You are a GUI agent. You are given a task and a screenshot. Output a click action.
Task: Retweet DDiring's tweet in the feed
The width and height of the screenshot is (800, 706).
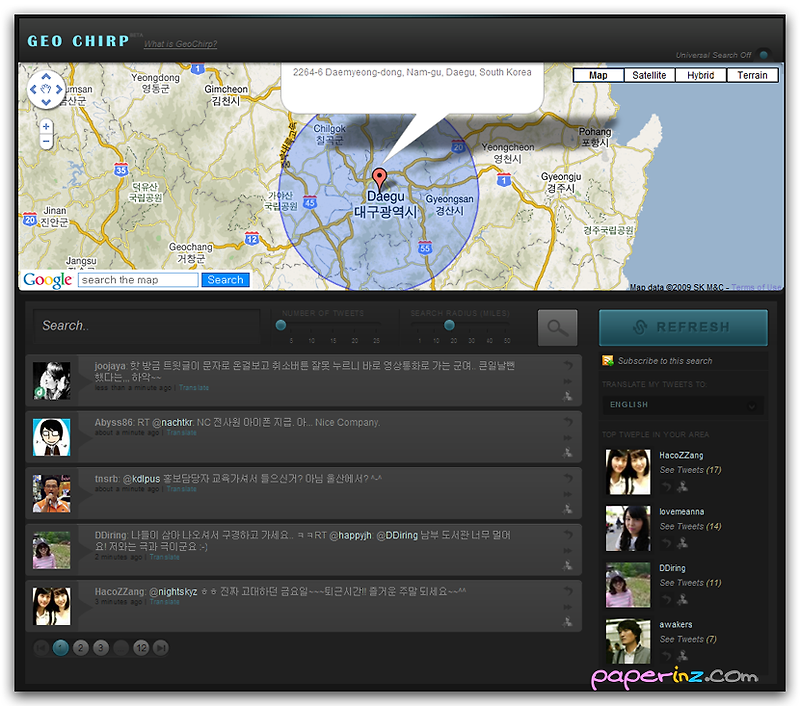coord(568,550)
